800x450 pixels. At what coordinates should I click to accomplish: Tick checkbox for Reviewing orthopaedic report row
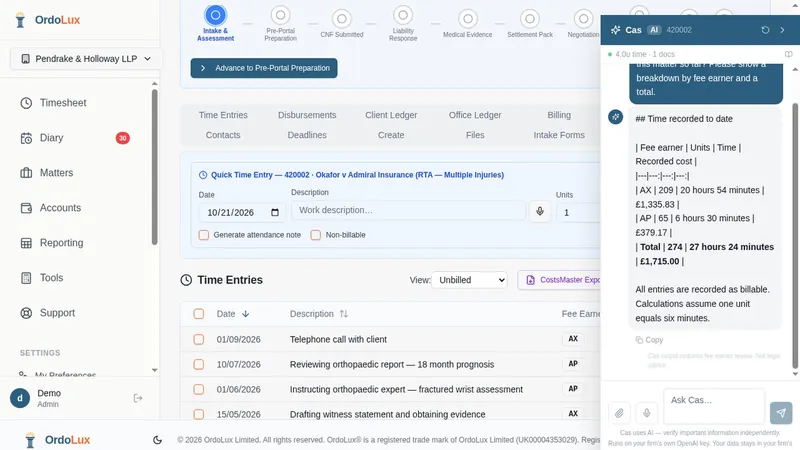click(x=198, y=364)
